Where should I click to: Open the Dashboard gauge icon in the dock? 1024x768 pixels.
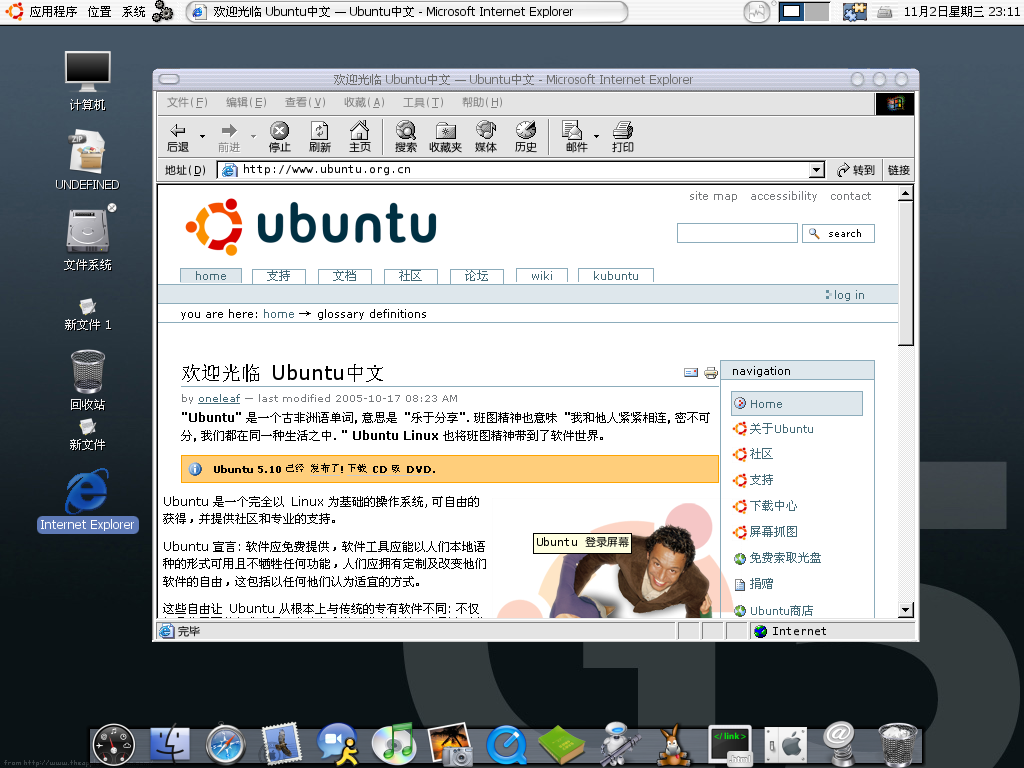point(114,744)
